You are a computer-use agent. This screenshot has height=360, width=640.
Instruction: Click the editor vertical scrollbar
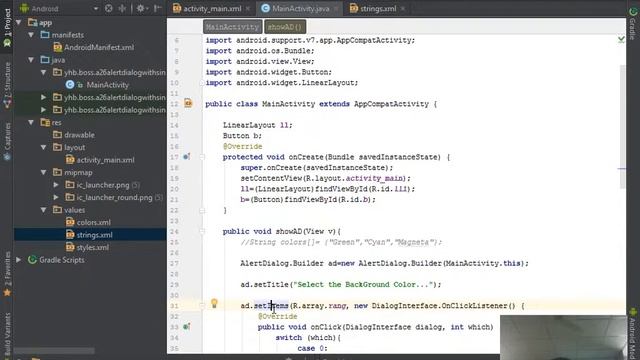[x=622, y=127]
